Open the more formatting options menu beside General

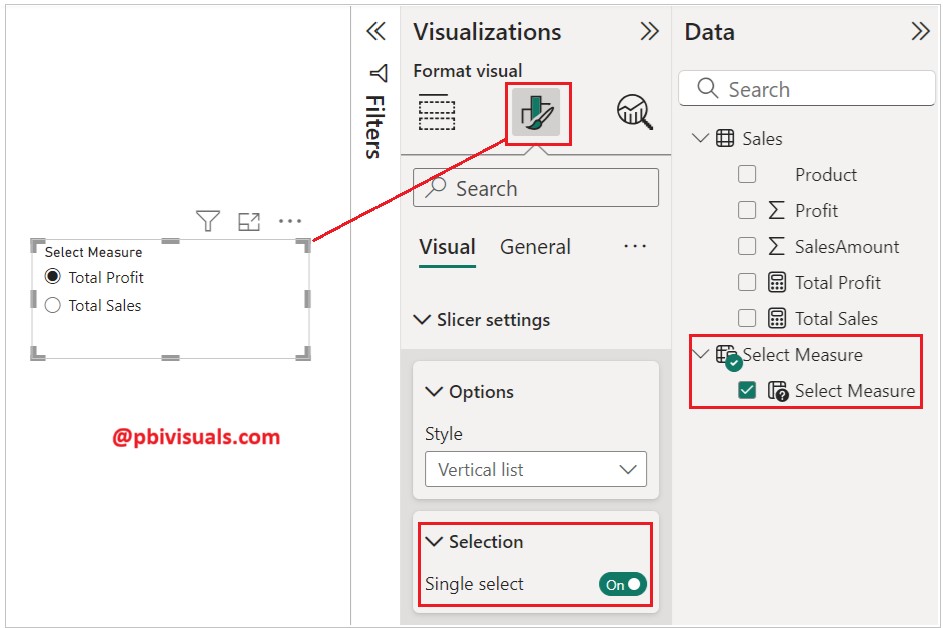[x=635, y=247]
